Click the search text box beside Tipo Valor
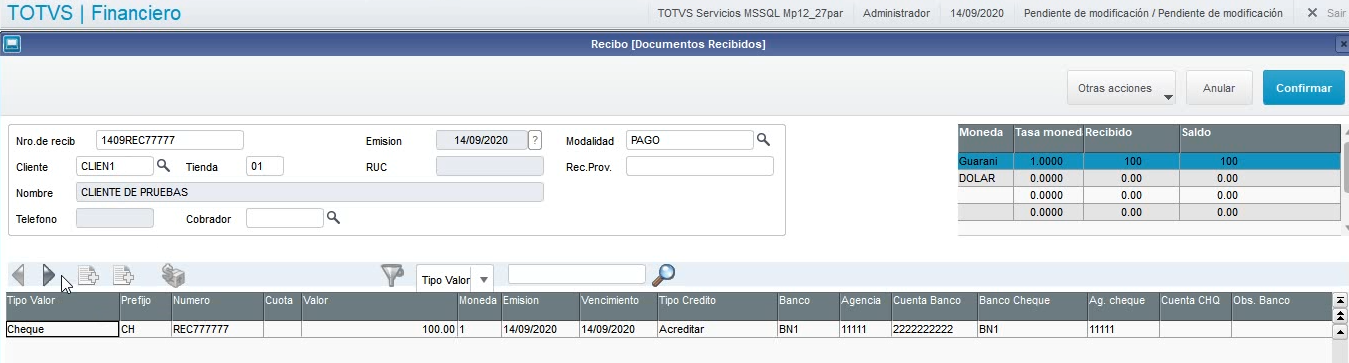This screenshot has width=1349, height=363. pos(577,274)
